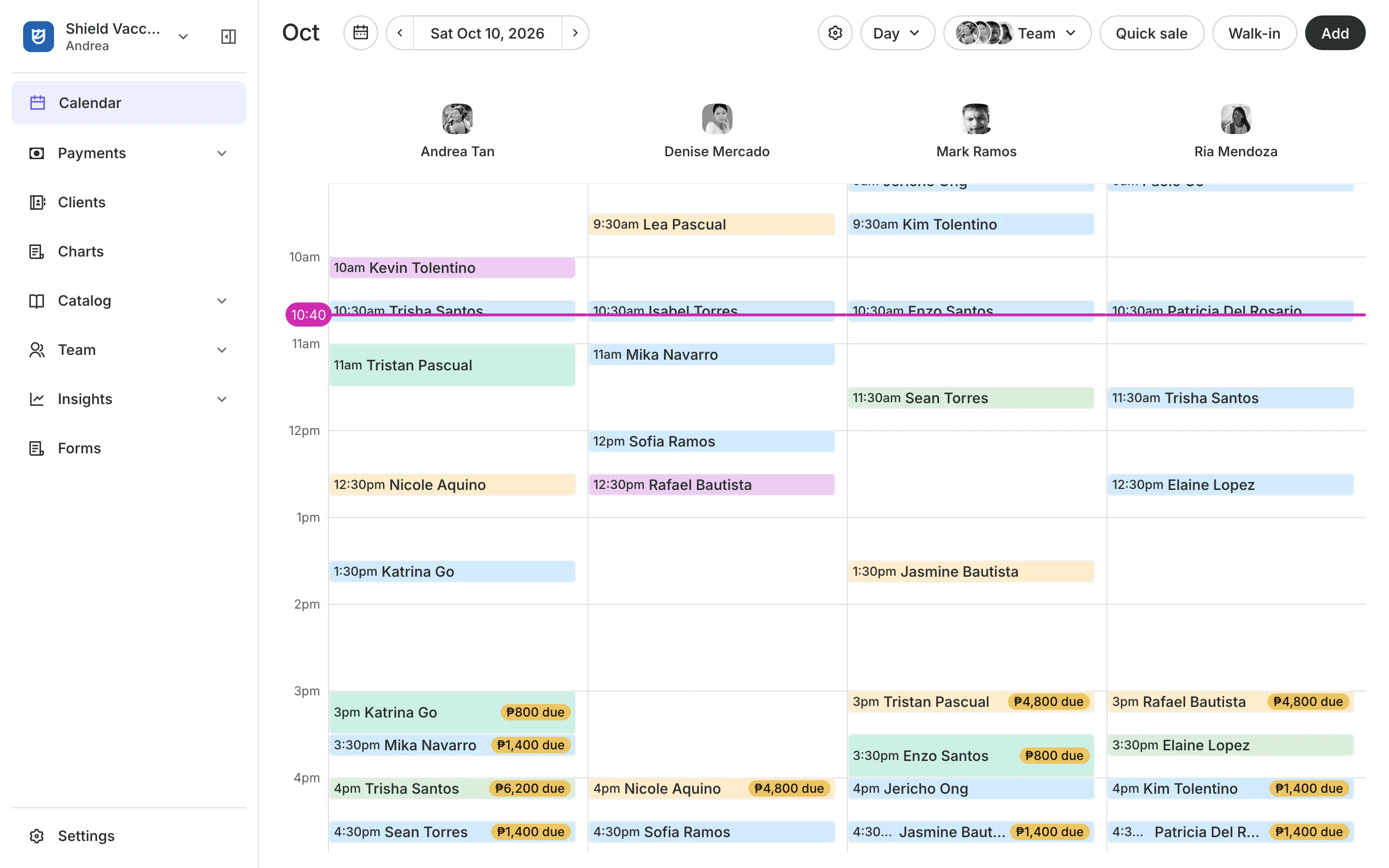The image size is (1389, 868).
Task: Open Forms from the sidebar
Action: (x=129, y=448)
